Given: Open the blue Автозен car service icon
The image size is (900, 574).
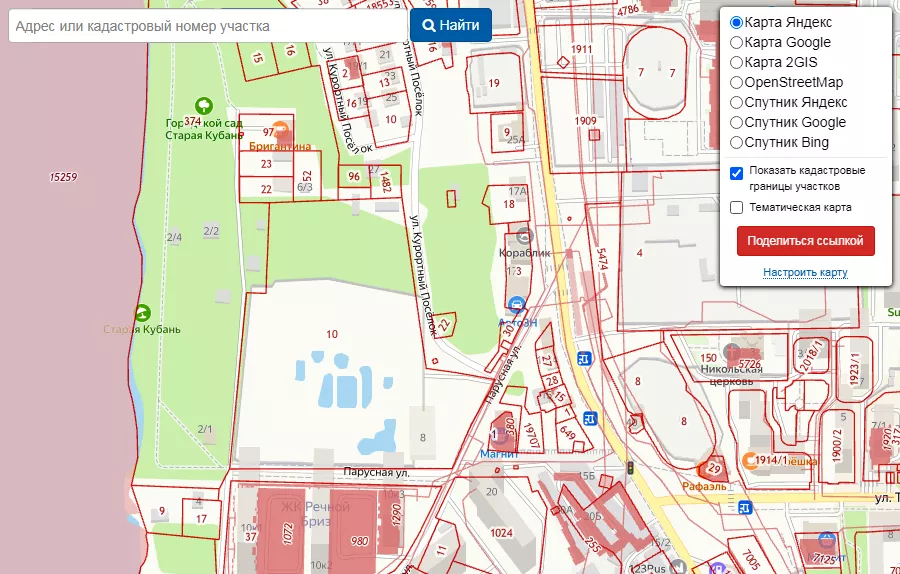Looking at the screenshot, I should tap(516, 305).
